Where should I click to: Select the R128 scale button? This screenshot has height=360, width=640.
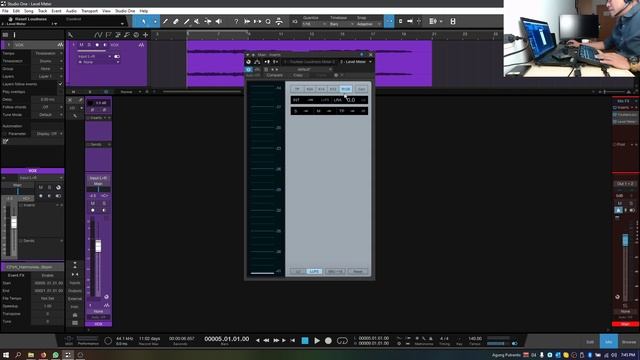tap(346, 89)
